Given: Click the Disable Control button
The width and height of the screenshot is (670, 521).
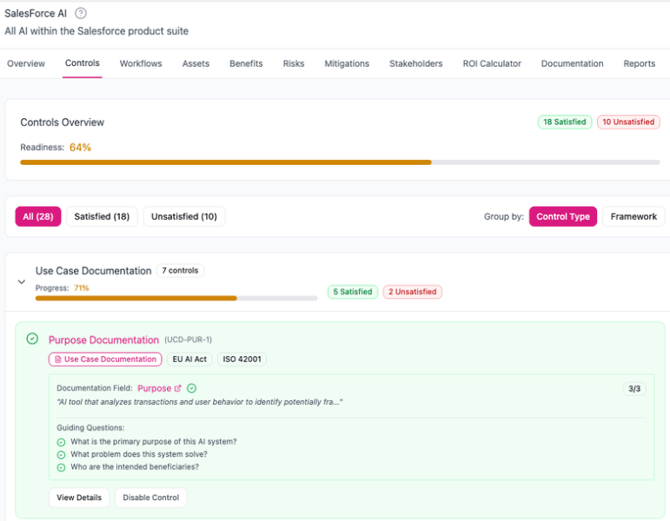Looking at the screenshot, I should pos(151,498).
